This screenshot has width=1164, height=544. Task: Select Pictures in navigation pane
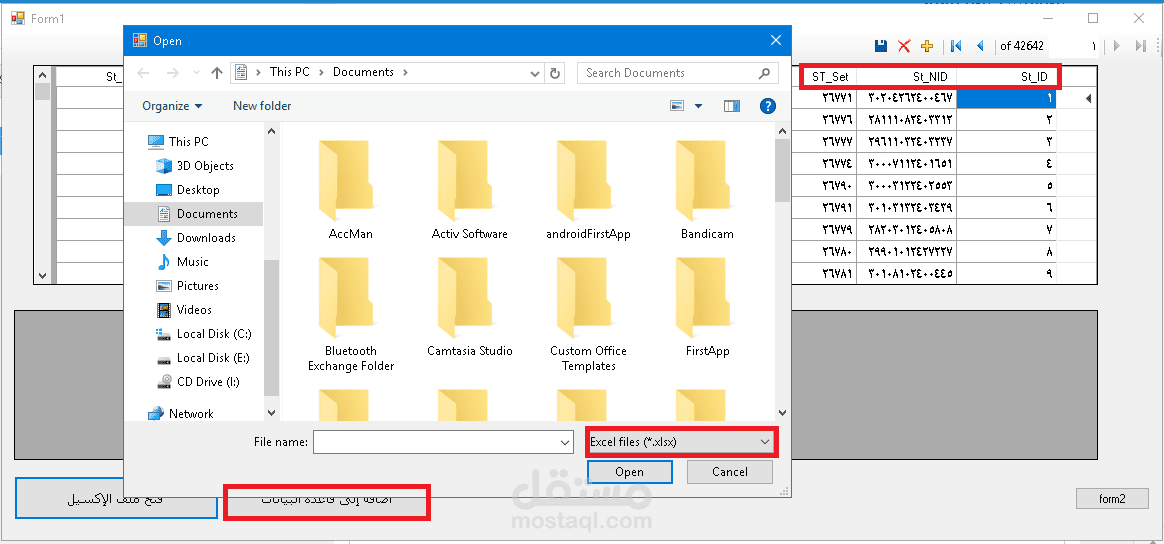(187, 286)
